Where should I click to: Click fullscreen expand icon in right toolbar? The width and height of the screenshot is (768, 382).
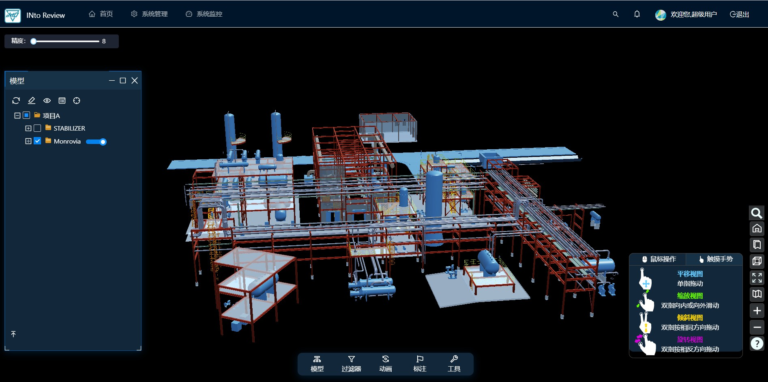click(x=757, y=278)
